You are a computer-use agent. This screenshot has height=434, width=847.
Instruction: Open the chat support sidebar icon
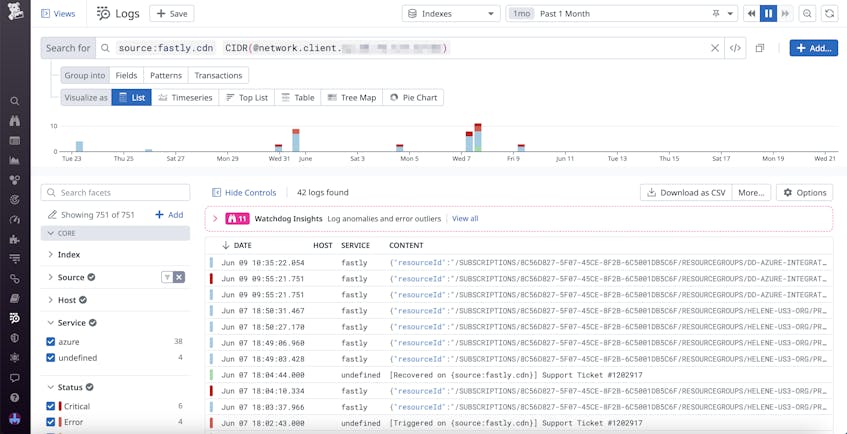[x=15, y=378]
